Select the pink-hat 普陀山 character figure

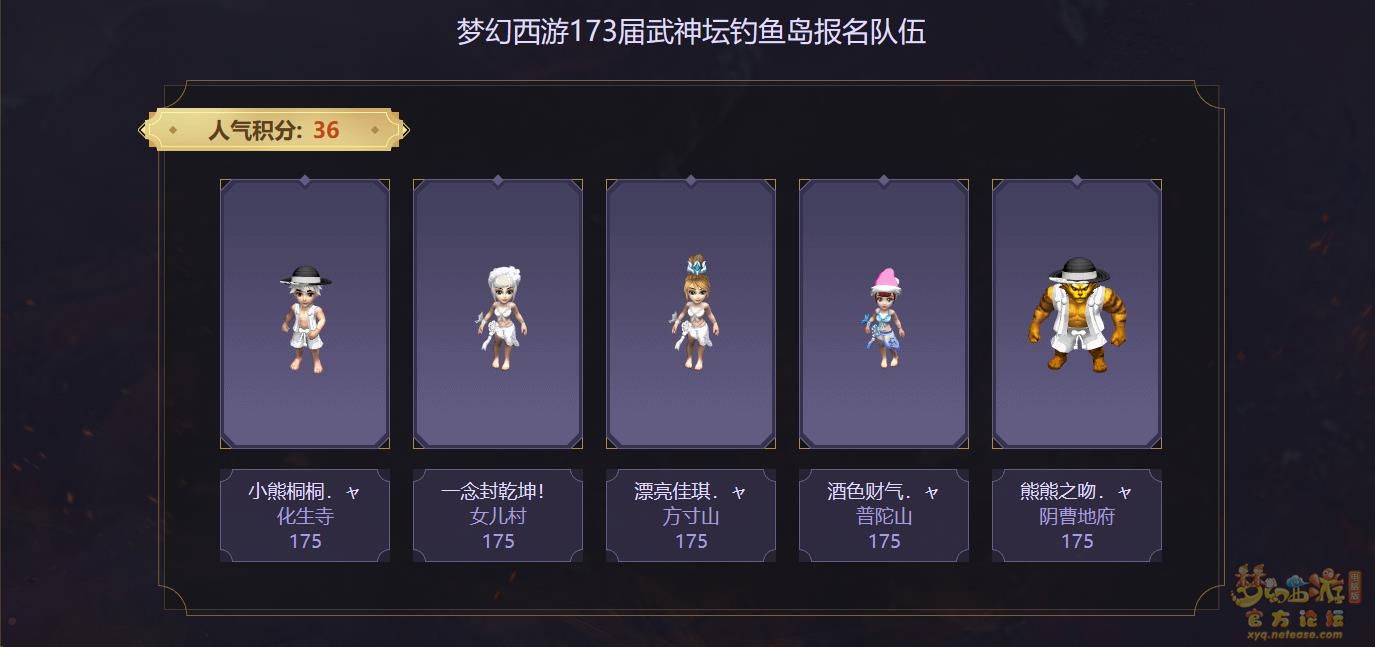pyautogui.click(x=883, y=318)
